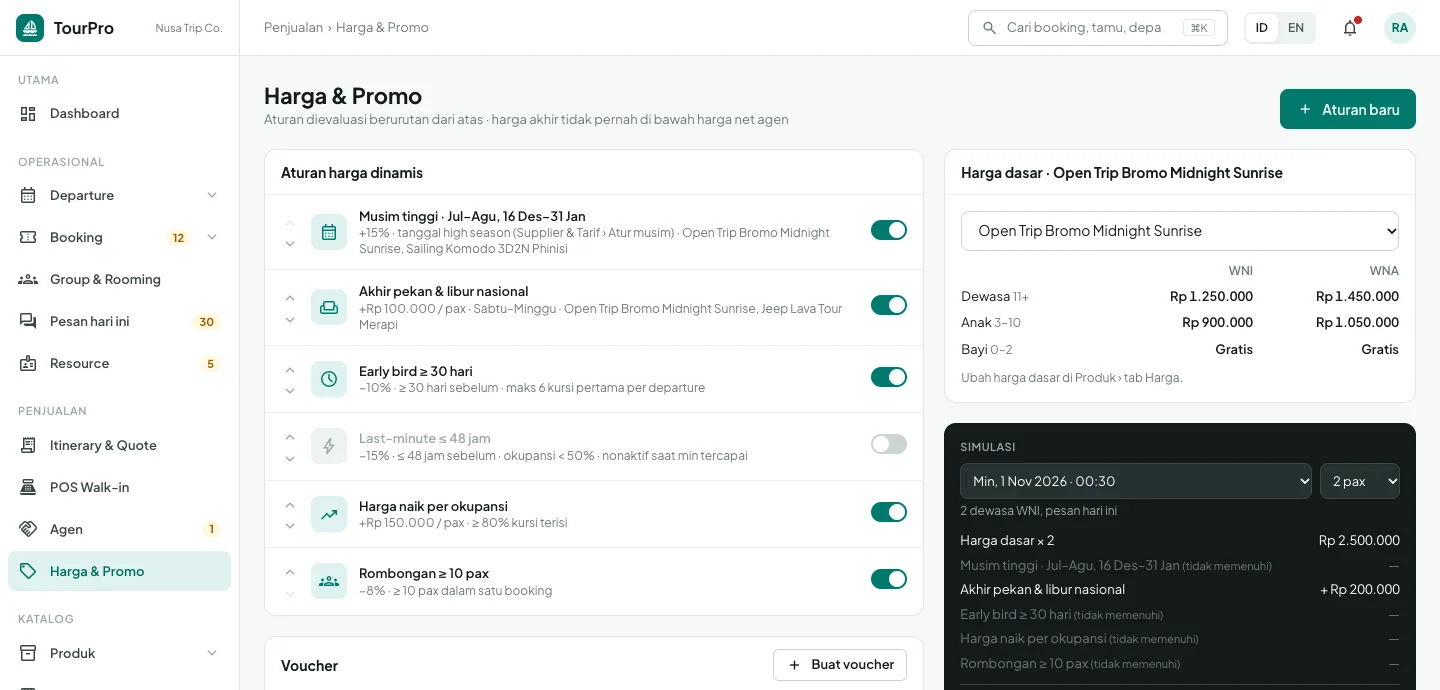Turn off Akhir pekan & libur nasional toggle
The height and width of the screenshot is (690, 1440).
pos(889,305)
